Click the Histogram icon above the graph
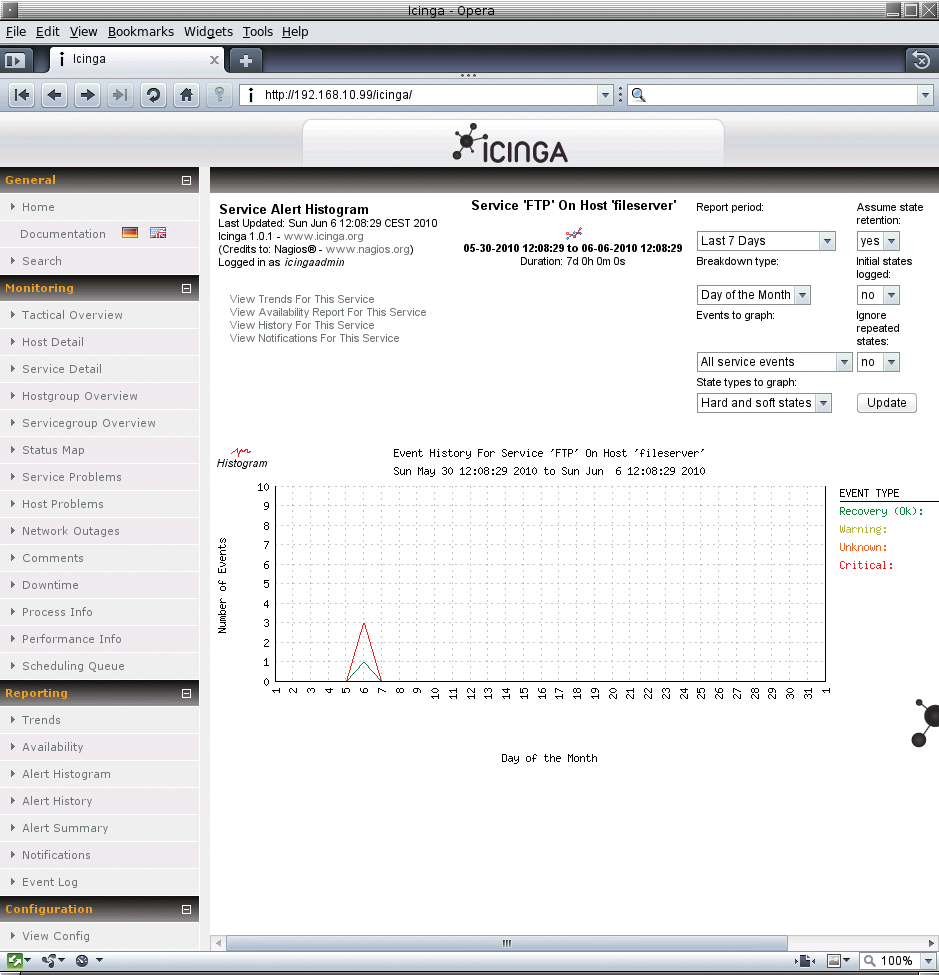Image resolution: width=939 pixels, height=975 pixels. (x=242, y=458)
